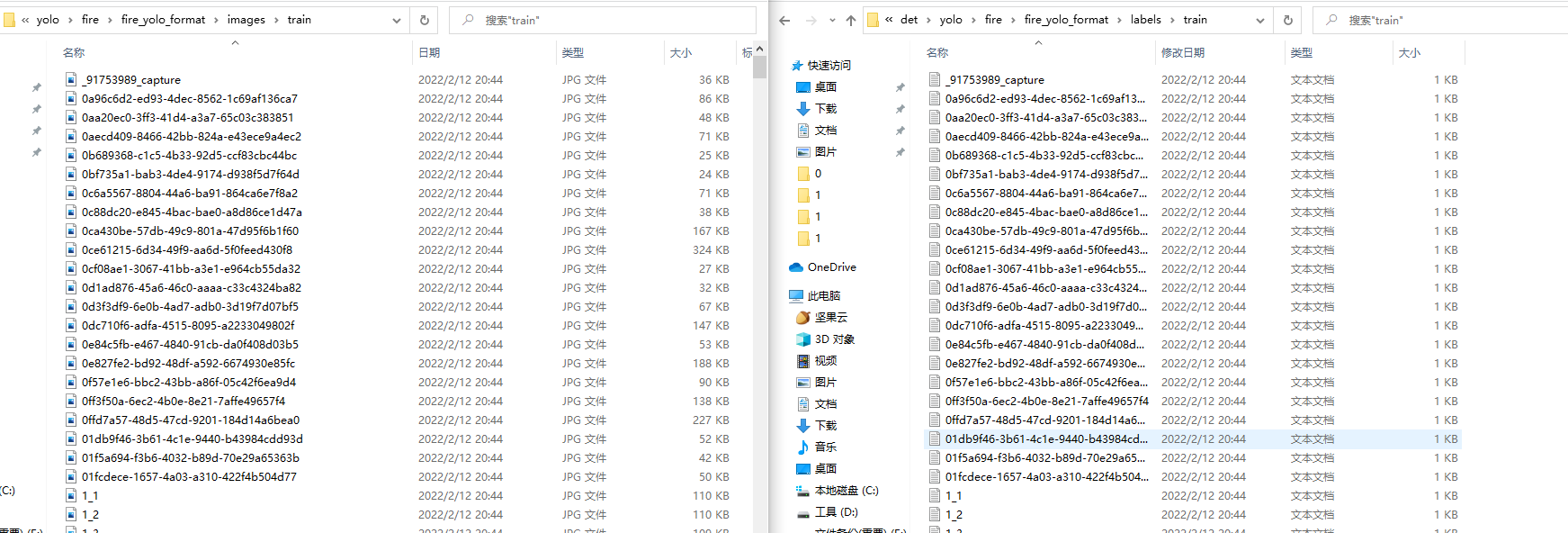Image resolution: width=1568 pixels, height=533 pixels.
Task: Open address history dropdown in left window
Action: (x=397, y=20)
